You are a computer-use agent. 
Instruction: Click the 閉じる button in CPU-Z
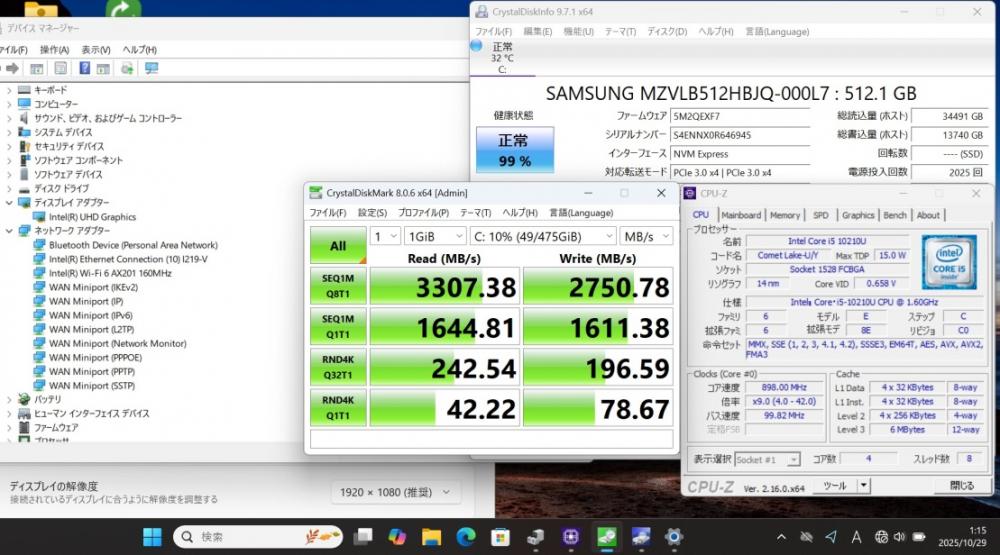pyautogui.click(x=961, y=486)
